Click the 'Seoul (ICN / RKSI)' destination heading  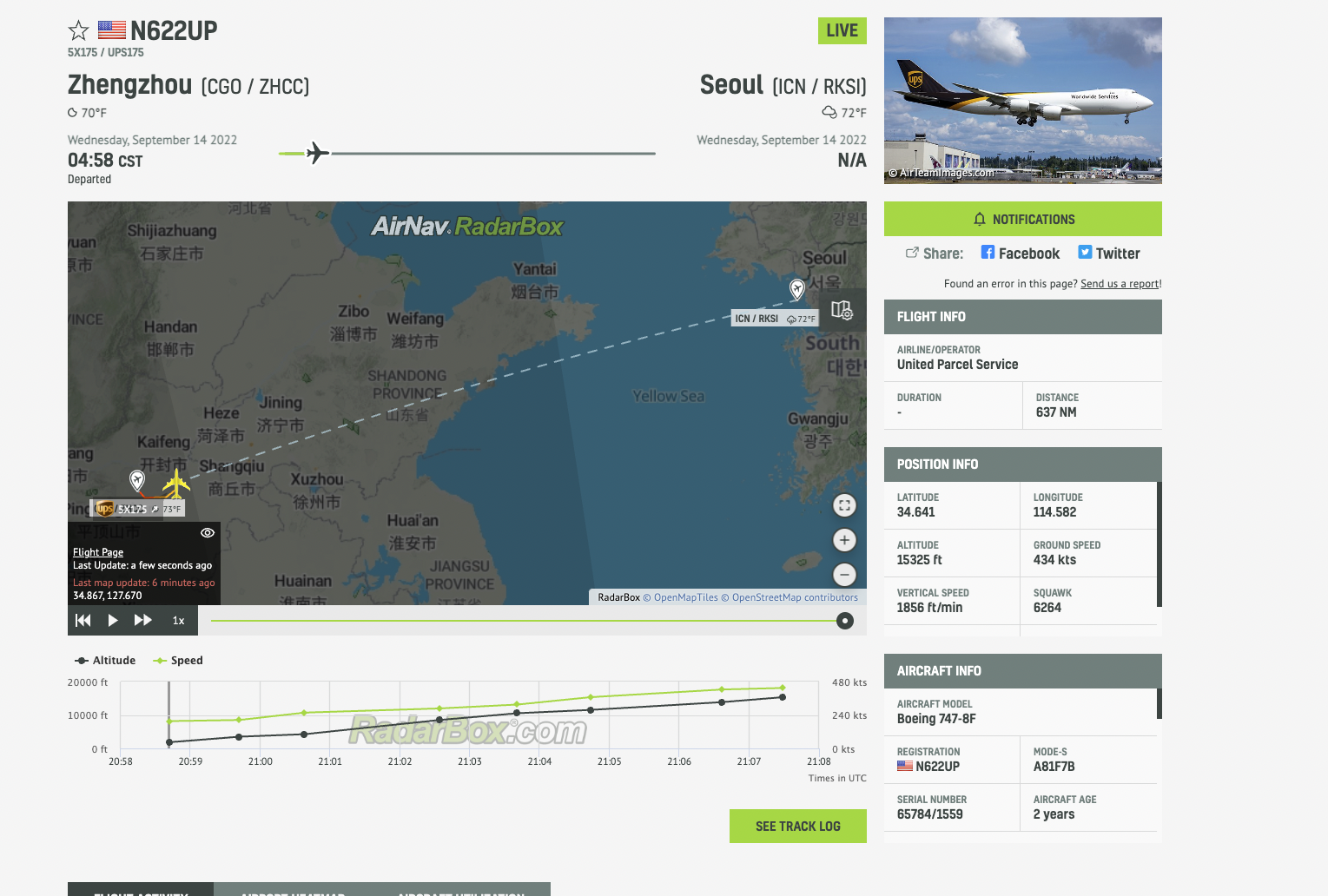click(x=783, y=85)
